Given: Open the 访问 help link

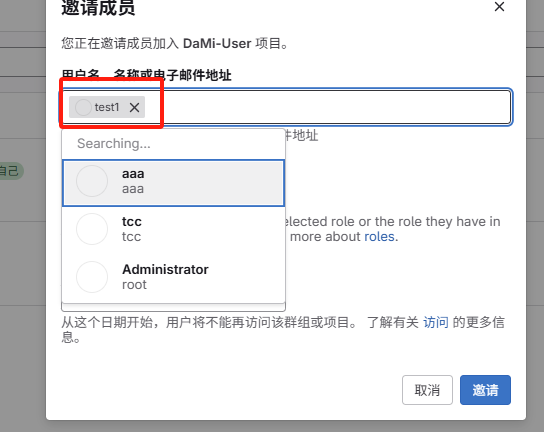Looking at the screenshot, I should [436, 322].
